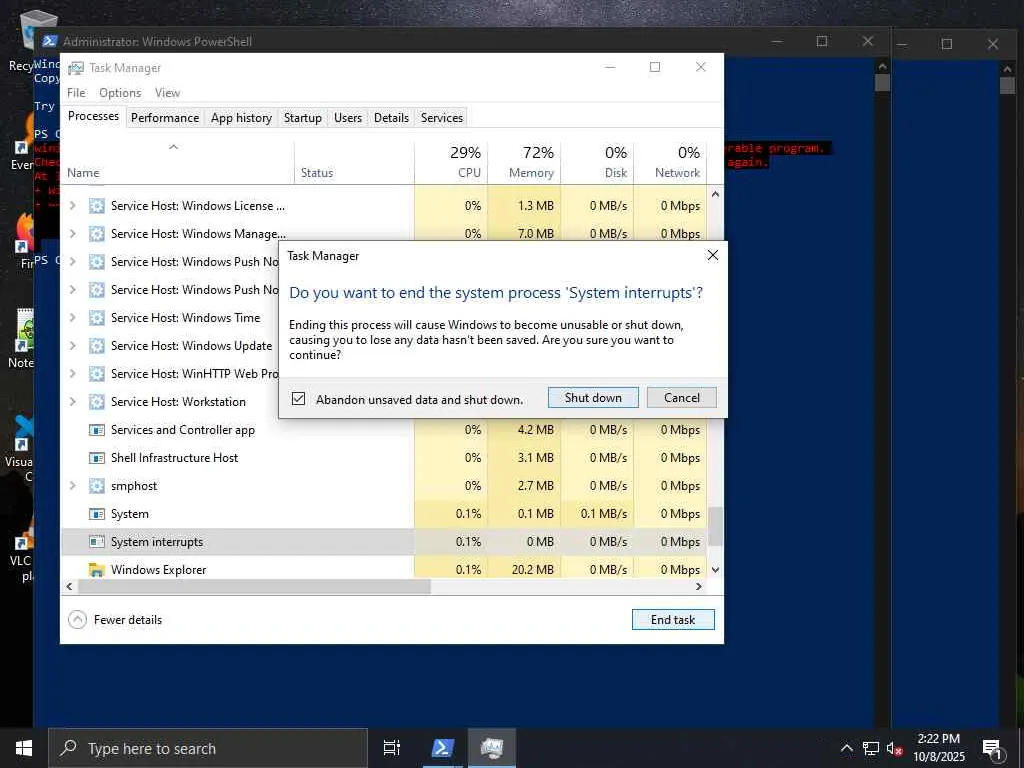1024x768 pixels.
Task: Sort processes by CPU column
Action: tap(451, 162)
